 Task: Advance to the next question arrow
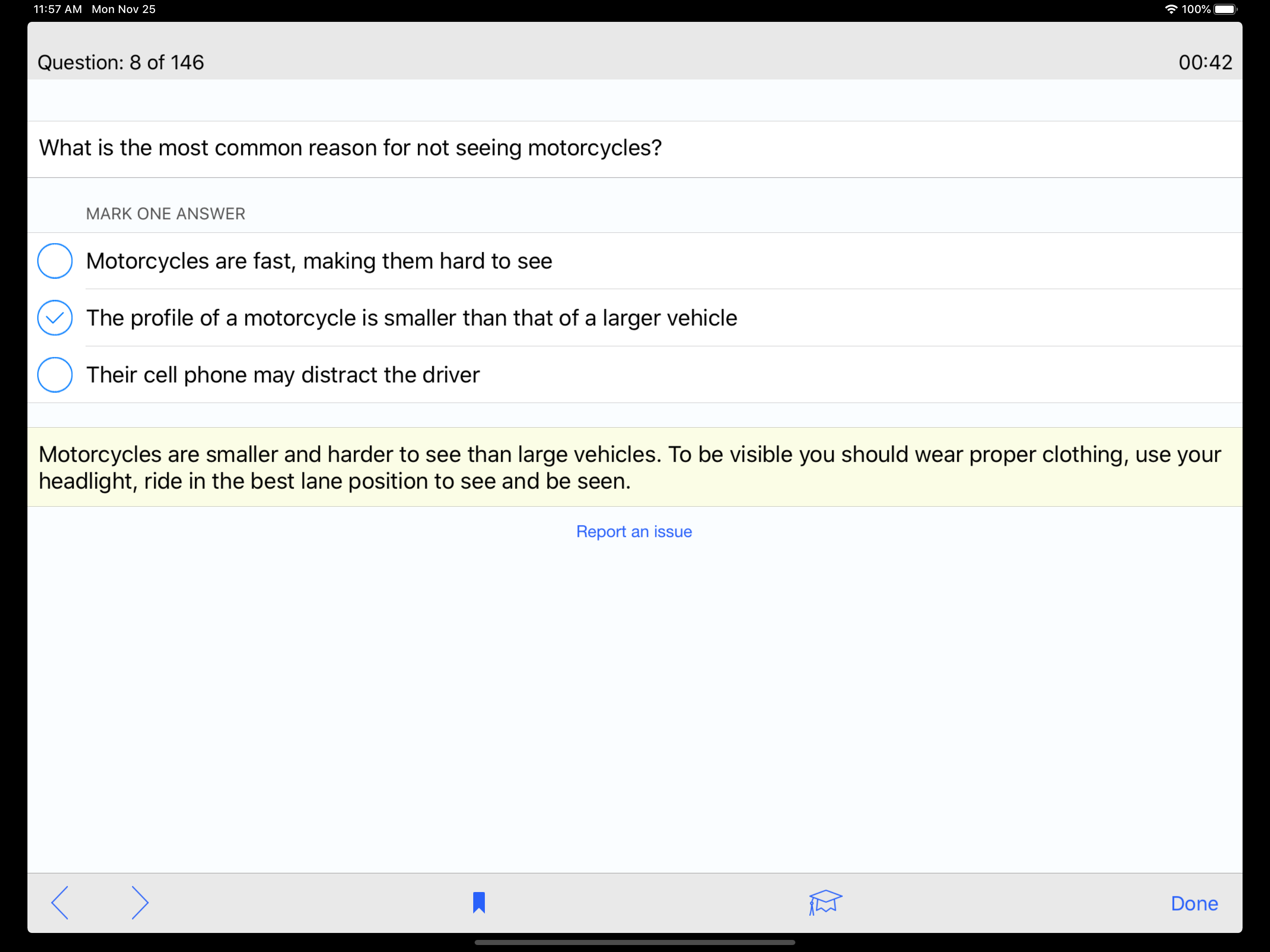[x=139, y=903]
